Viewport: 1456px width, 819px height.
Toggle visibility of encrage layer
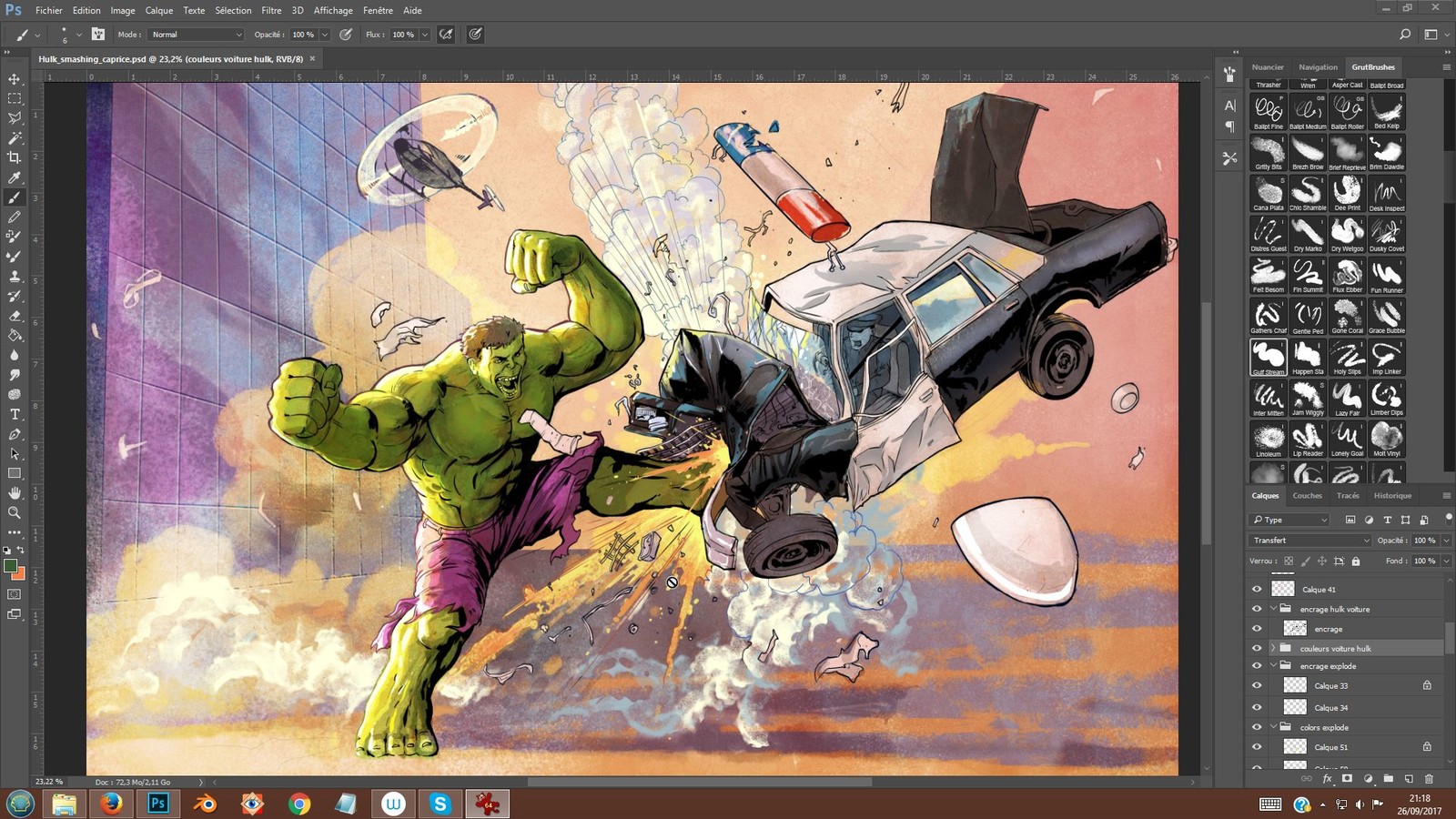(1257, 629)
